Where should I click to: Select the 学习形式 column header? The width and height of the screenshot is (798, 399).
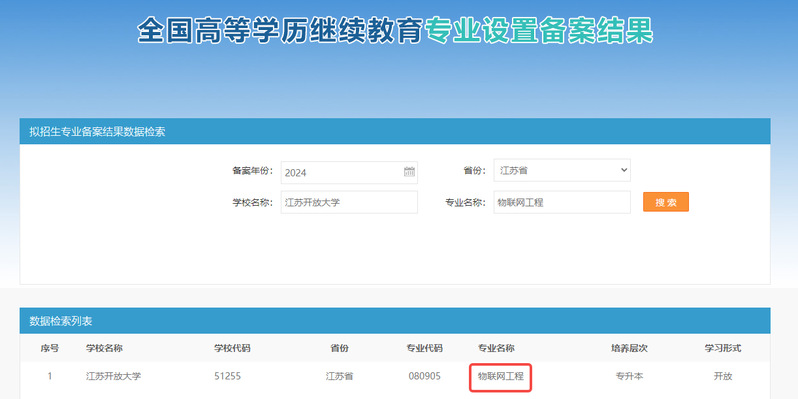[723, 349]
